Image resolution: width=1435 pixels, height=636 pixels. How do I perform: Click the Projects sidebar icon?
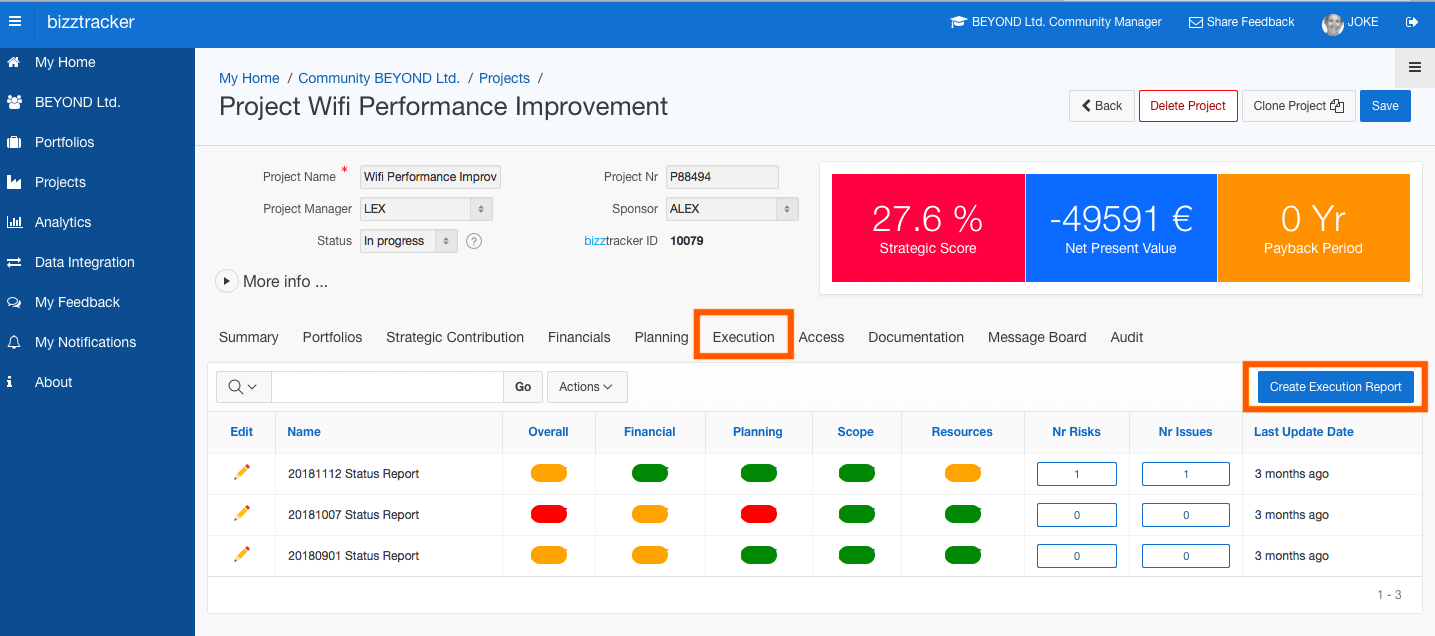click(14, 182)
